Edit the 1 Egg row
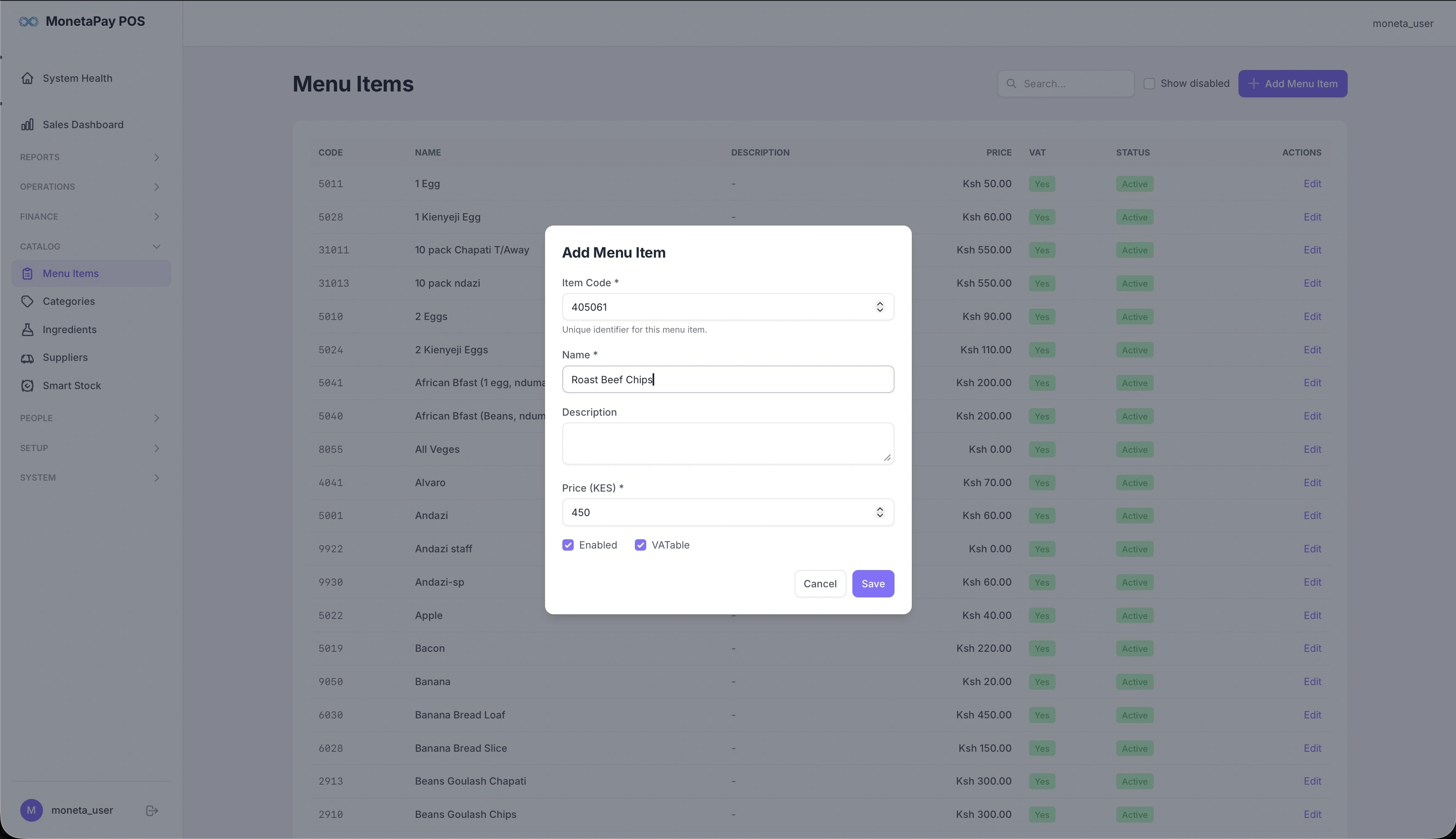The width and height of the screenshot is (1456, 839). [x=1313, y=184]
